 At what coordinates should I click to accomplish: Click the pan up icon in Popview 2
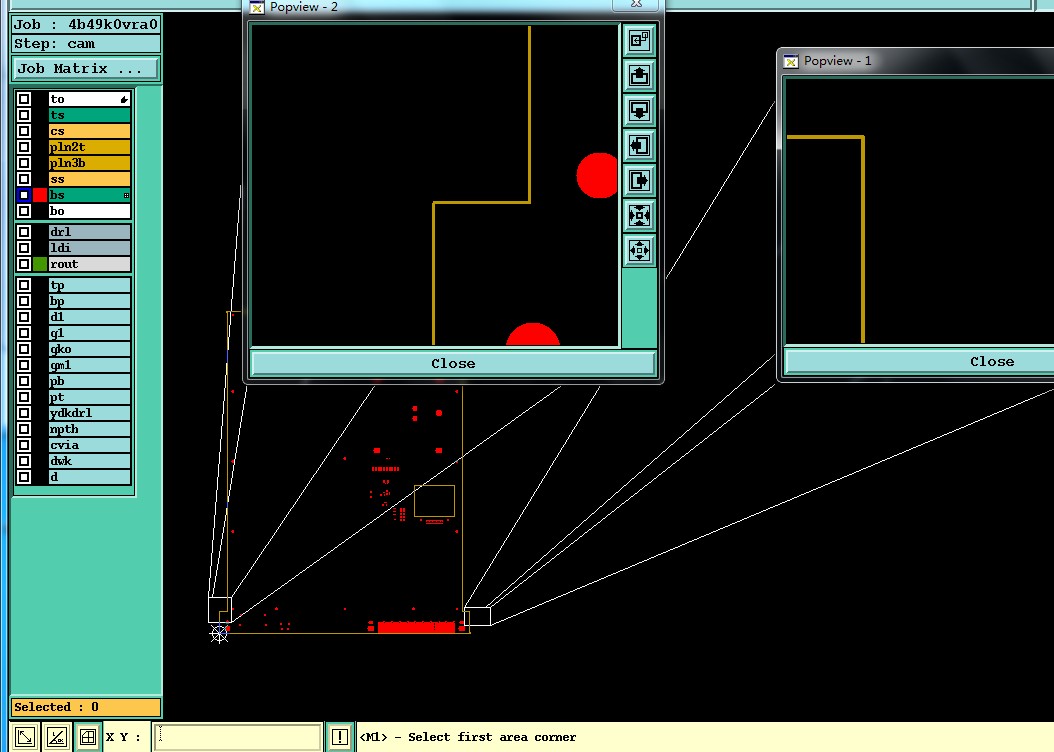639,75
